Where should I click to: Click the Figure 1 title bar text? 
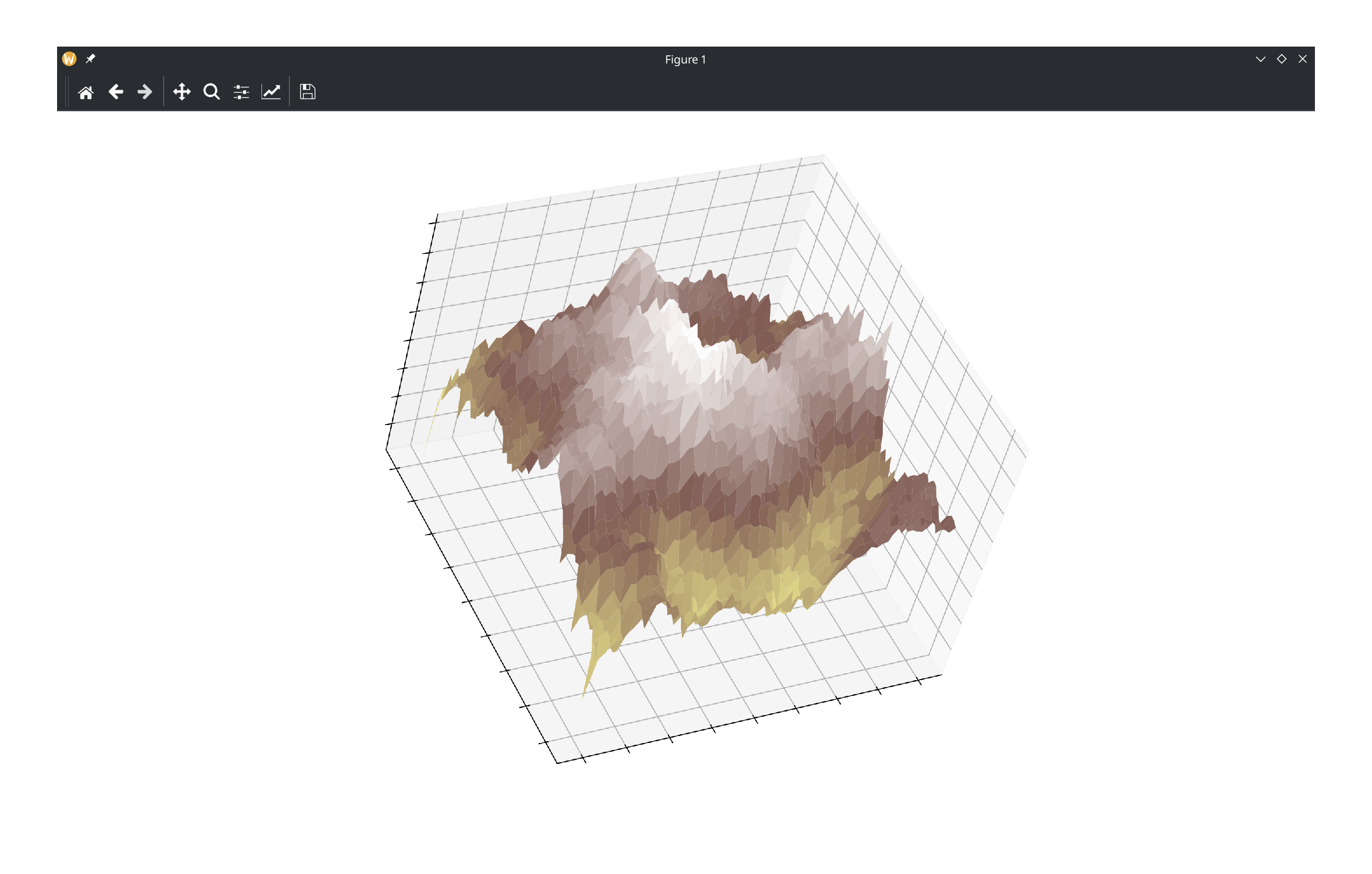pyautogui.click(x=685, y=59)
